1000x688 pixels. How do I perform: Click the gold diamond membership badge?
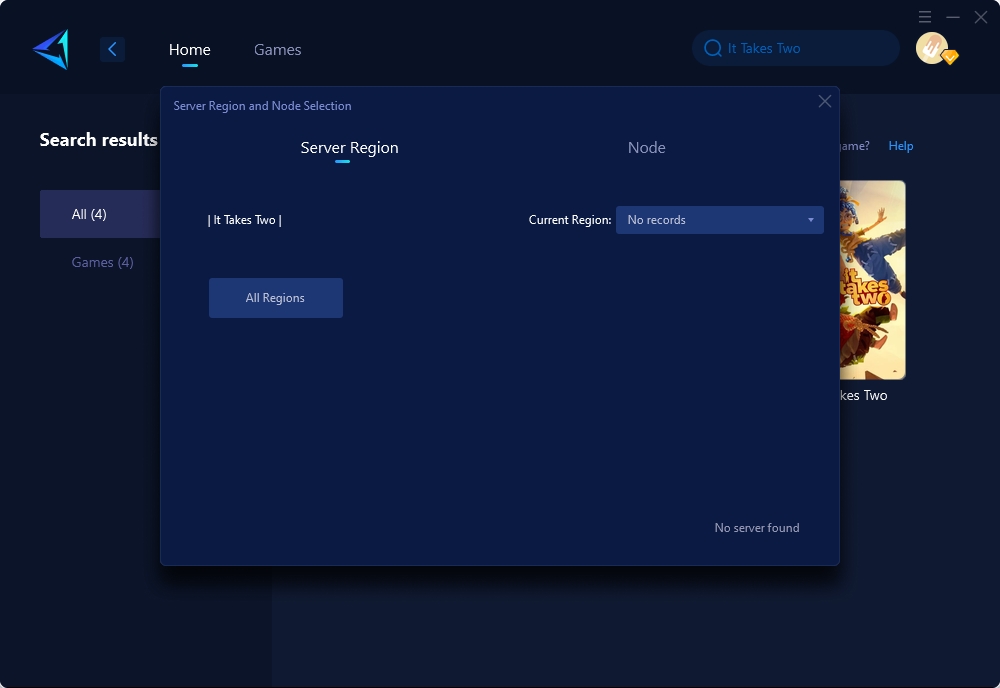point(950,58)
